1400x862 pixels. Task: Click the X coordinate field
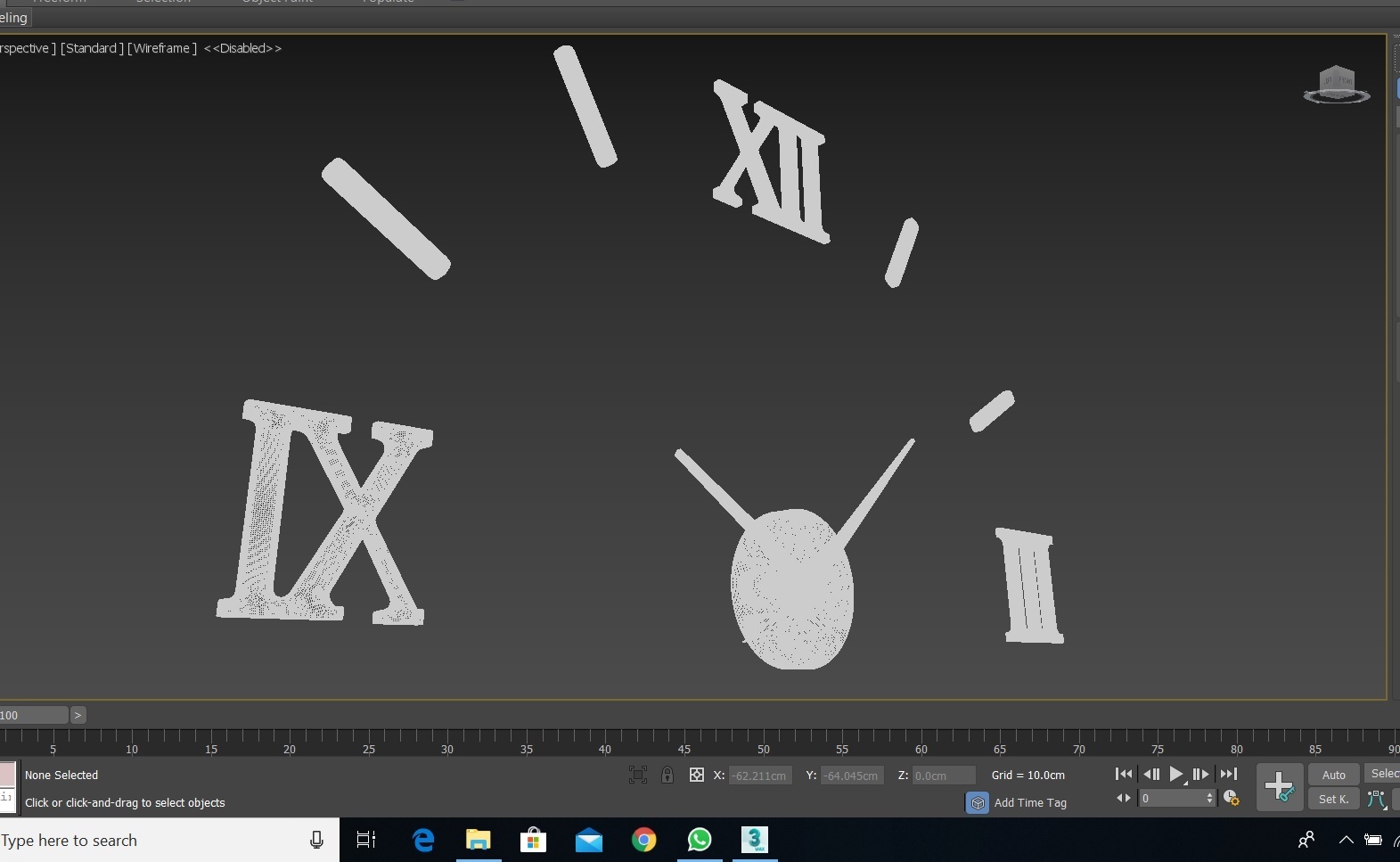760,776
